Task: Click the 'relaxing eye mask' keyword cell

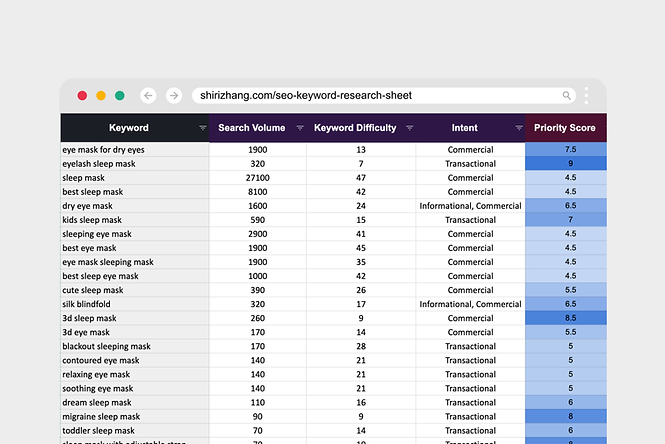Action: coord(134,374)
